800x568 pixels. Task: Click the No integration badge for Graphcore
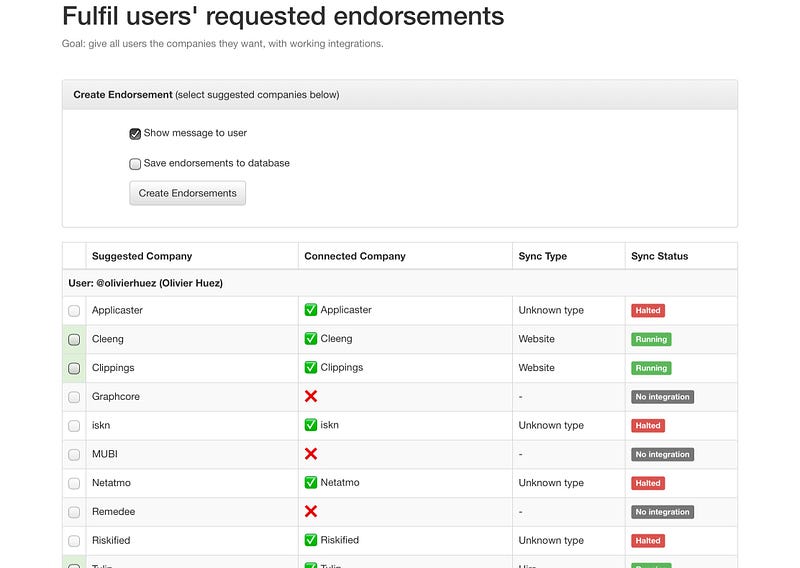pyautogui.click(x=662, y=397)
